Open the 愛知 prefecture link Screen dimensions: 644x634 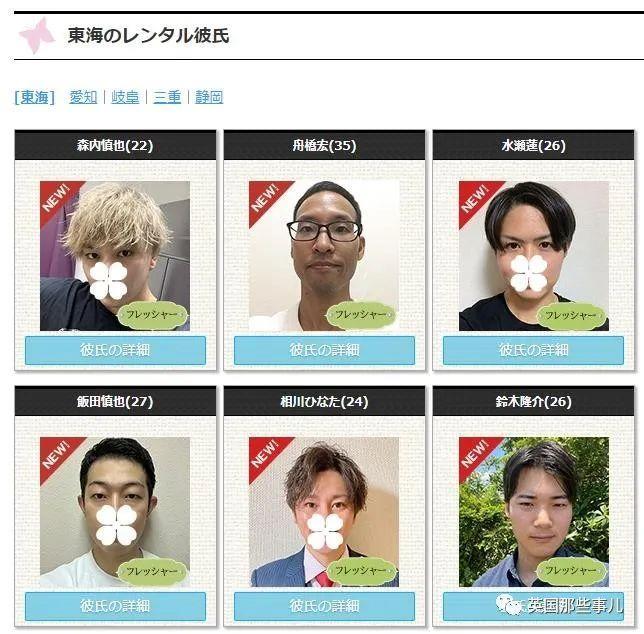pos(83,97)
